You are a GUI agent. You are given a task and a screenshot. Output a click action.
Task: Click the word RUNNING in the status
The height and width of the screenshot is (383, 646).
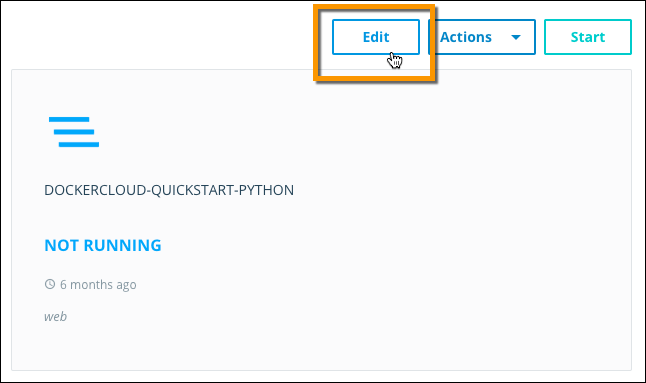pyautogui.click(x=122, y=245)
